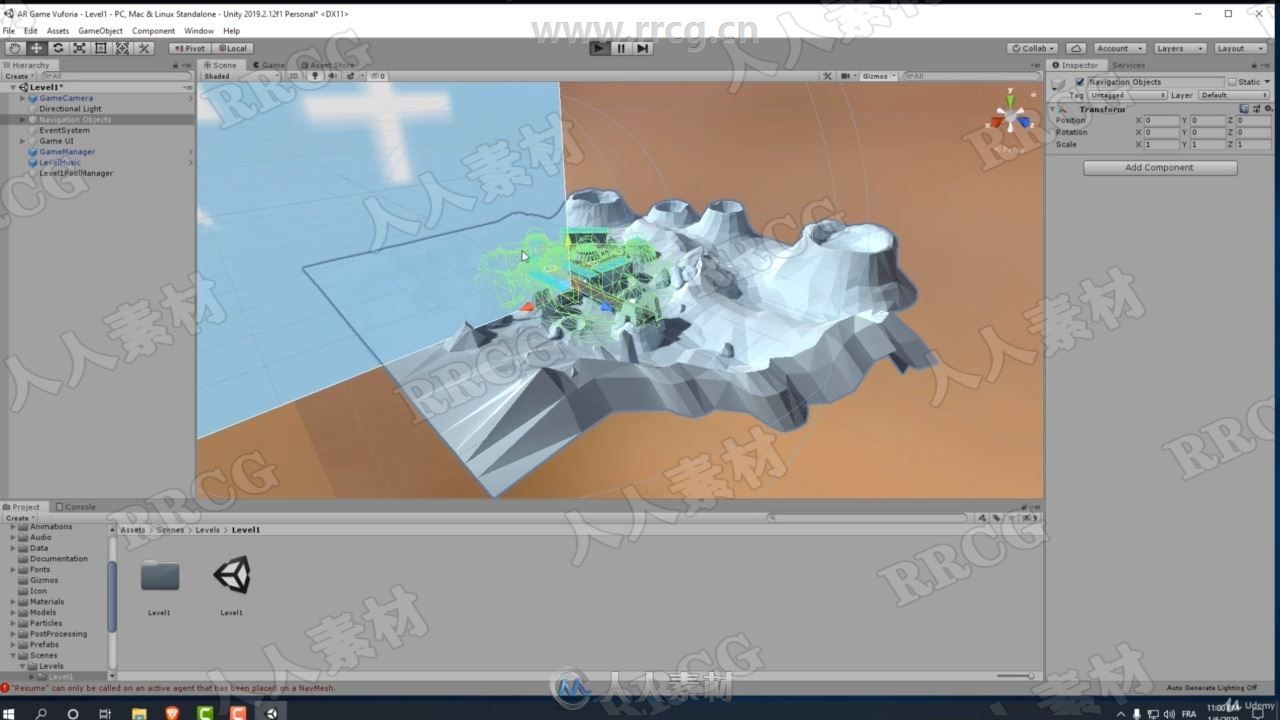Open scene camera settings icon
This screenshot has height=720, width=1280.
tap(847, 76)
